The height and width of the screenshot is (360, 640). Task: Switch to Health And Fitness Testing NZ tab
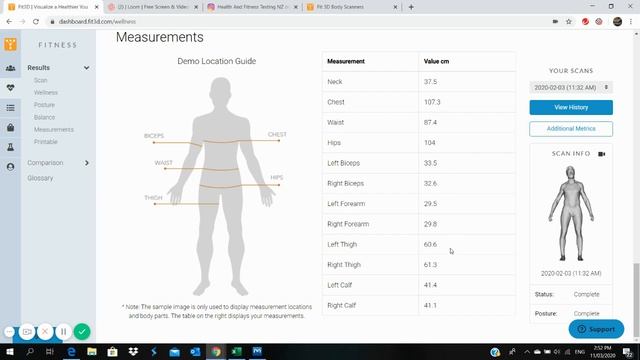tap(252, 7)
